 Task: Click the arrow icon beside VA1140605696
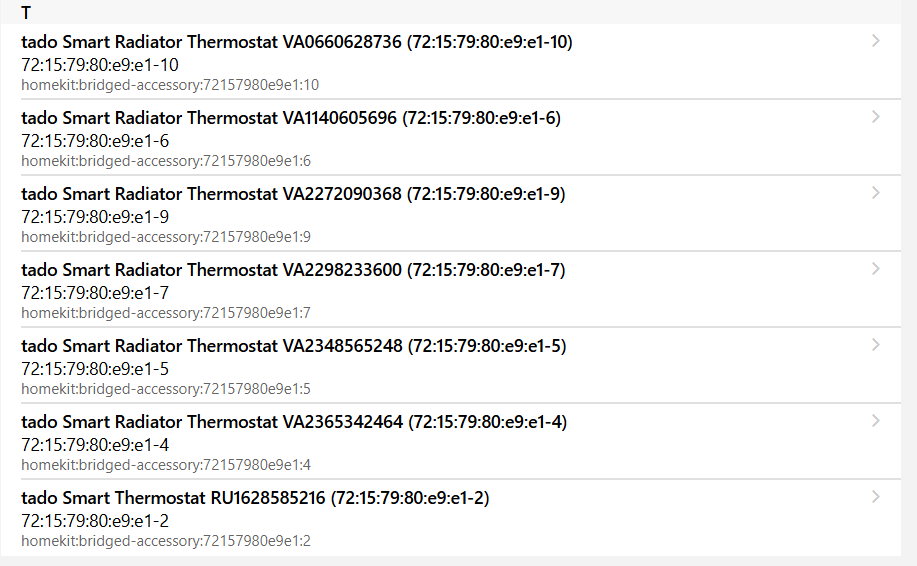(876, 117)
